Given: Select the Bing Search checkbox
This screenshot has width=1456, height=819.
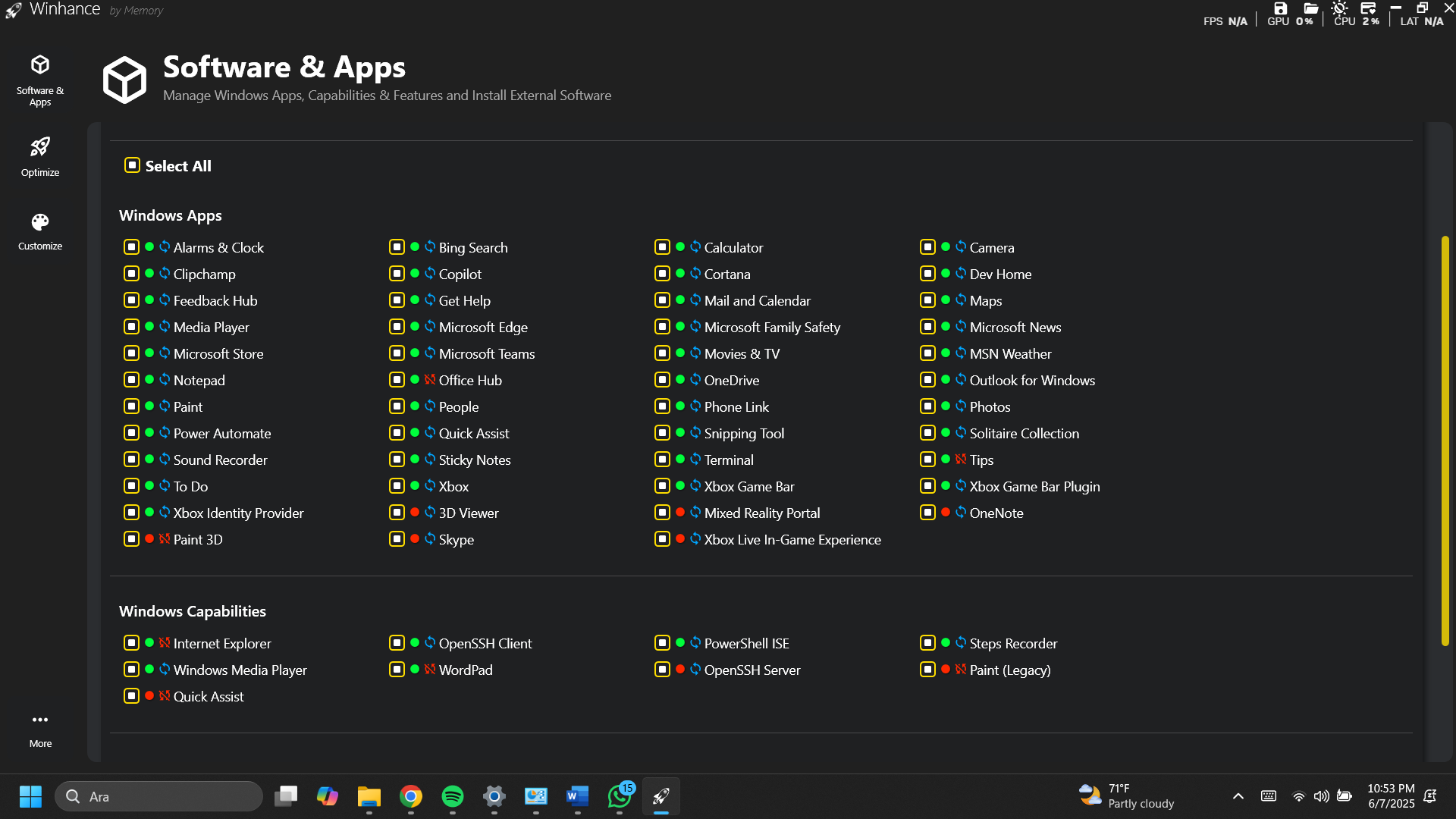Looking at the screenshot, I should (397, 247).
